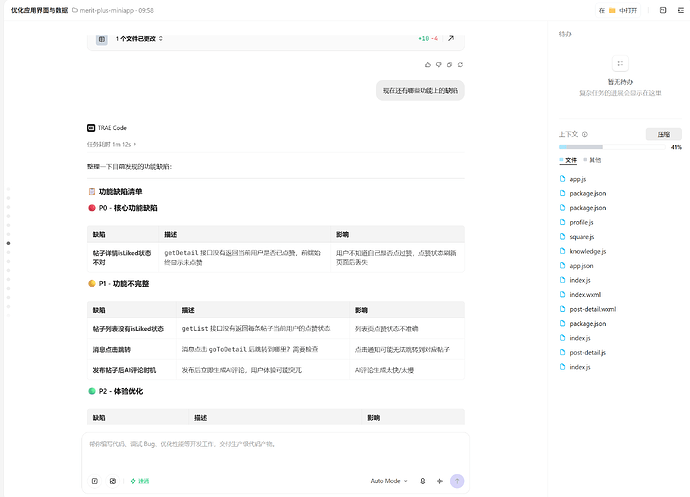The image size is (690, 497).
Task: Click the clipboard icon beside 功能缺陷清单
Action: point(92,191)
